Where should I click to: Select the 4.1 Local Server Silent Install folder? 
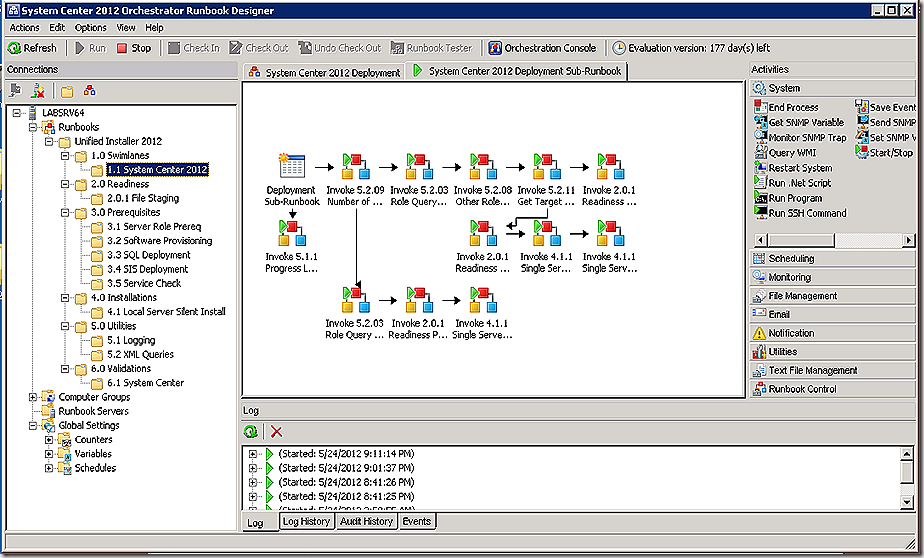(166, 312)
